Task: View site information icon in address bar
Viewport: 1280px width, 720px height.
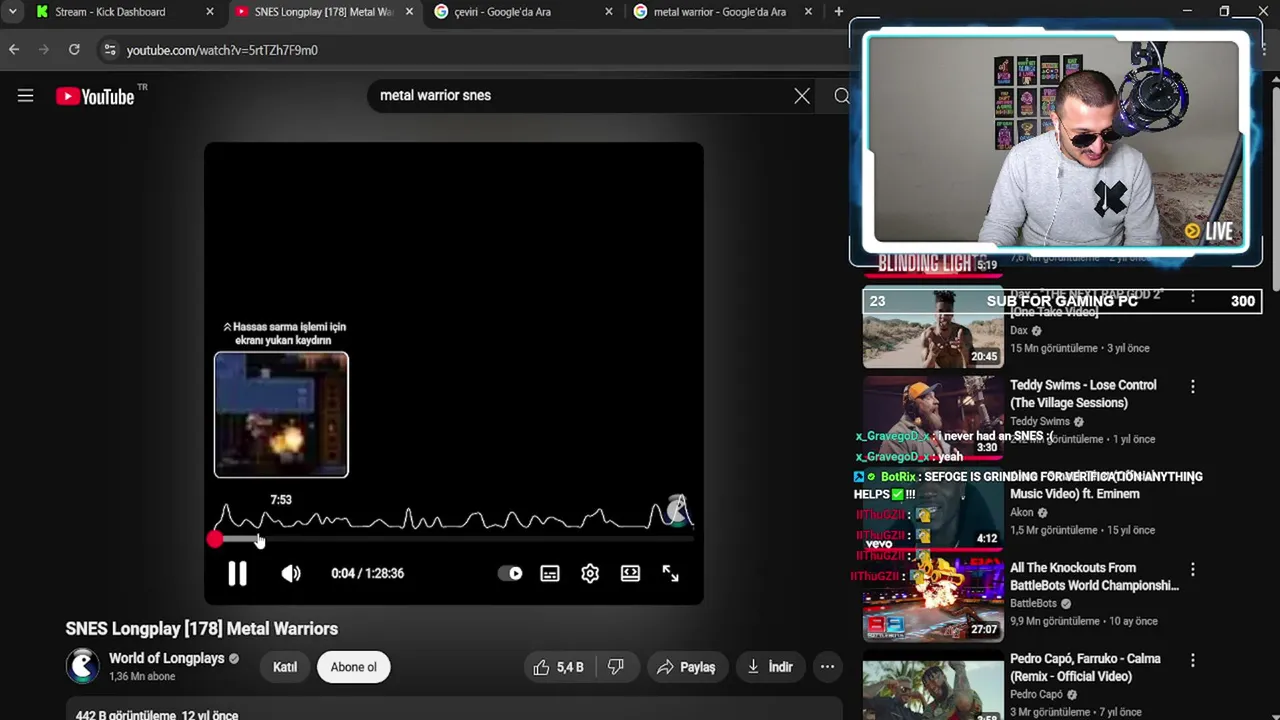Action: pyautogui.click(x=109, y=50)
